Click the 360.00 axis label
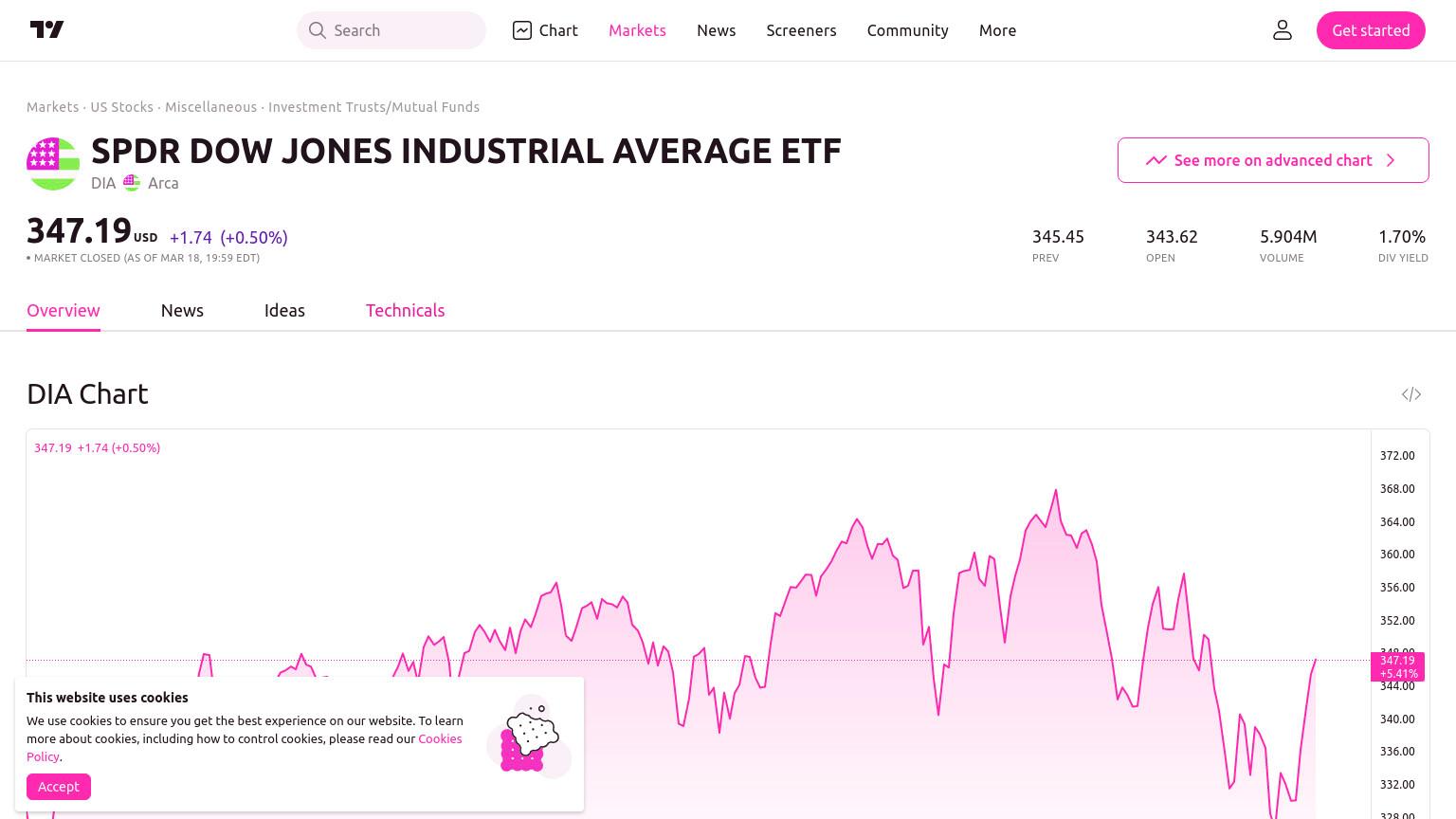Viewport: 1456px width, 819px height. pos(1397,555)
